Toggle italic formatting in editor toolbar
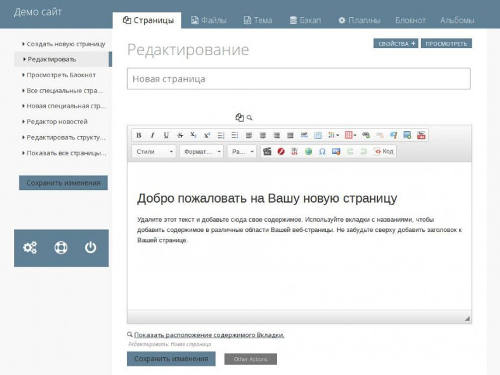500x375 pixels. [152, 135]
